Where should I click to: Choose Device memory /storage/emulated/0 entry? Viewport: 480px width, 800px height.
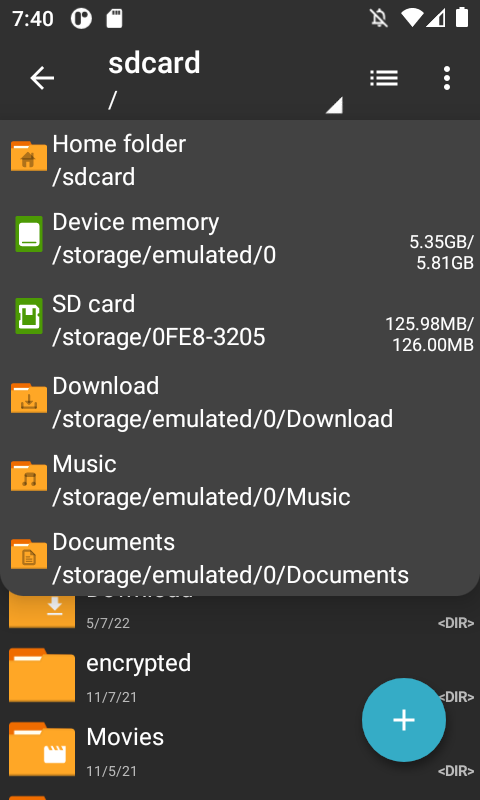pyautogui.click(x=240, y=239)
